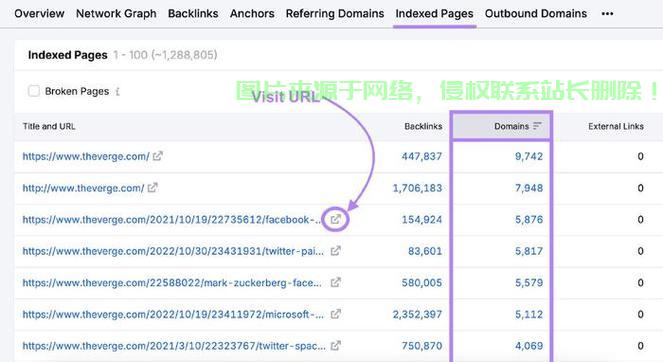Click domains value 7,948
Image resolution: width=663 pixels, height=362 pixels.
(529, 188)
